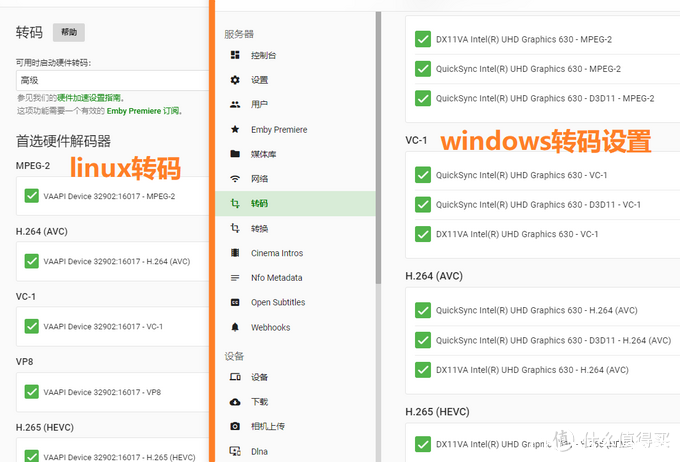
Task: Uncheck QuickSync UHD 630 - H.264 (AVC)
Action: pos(423,310)
